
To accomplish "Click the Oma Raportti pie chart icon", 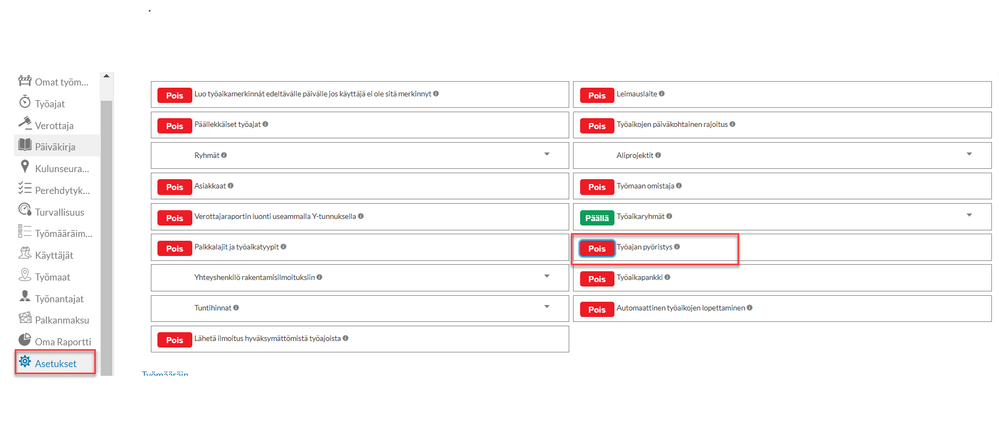I will click(x=26, y=340).
